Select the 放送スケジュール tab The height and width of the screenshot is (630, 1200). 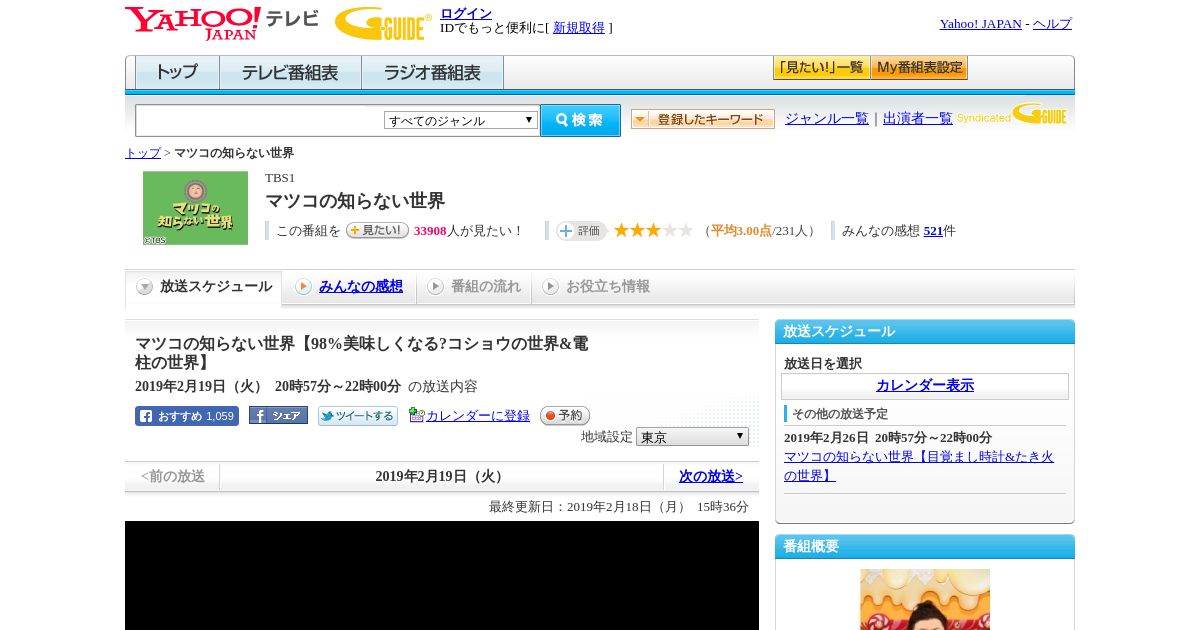204,287
